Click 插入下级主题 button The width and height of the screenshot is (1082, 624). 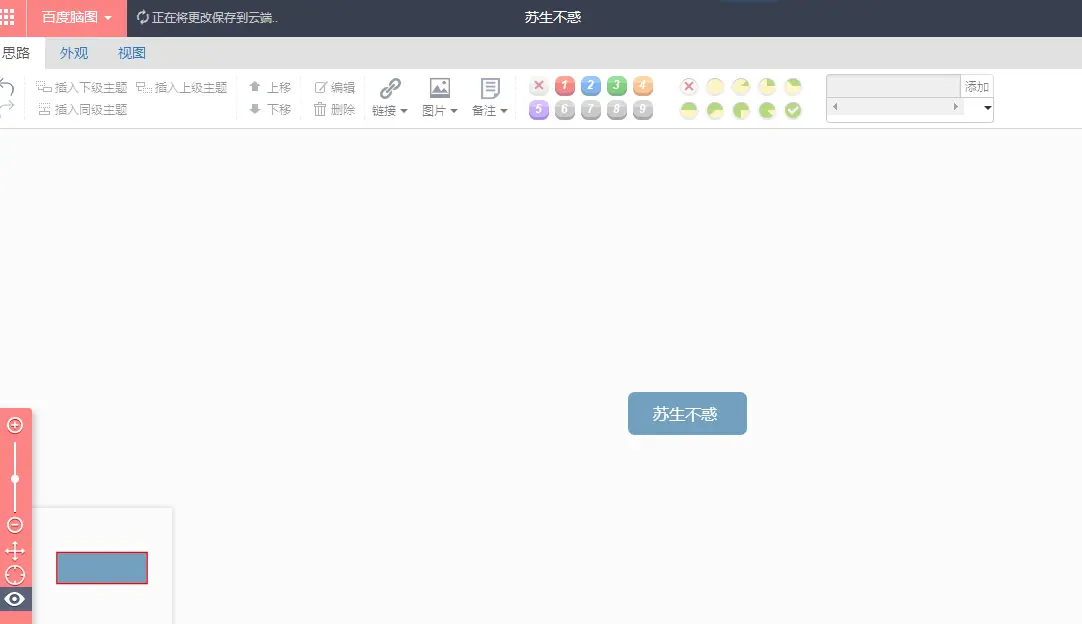(82, 87)
